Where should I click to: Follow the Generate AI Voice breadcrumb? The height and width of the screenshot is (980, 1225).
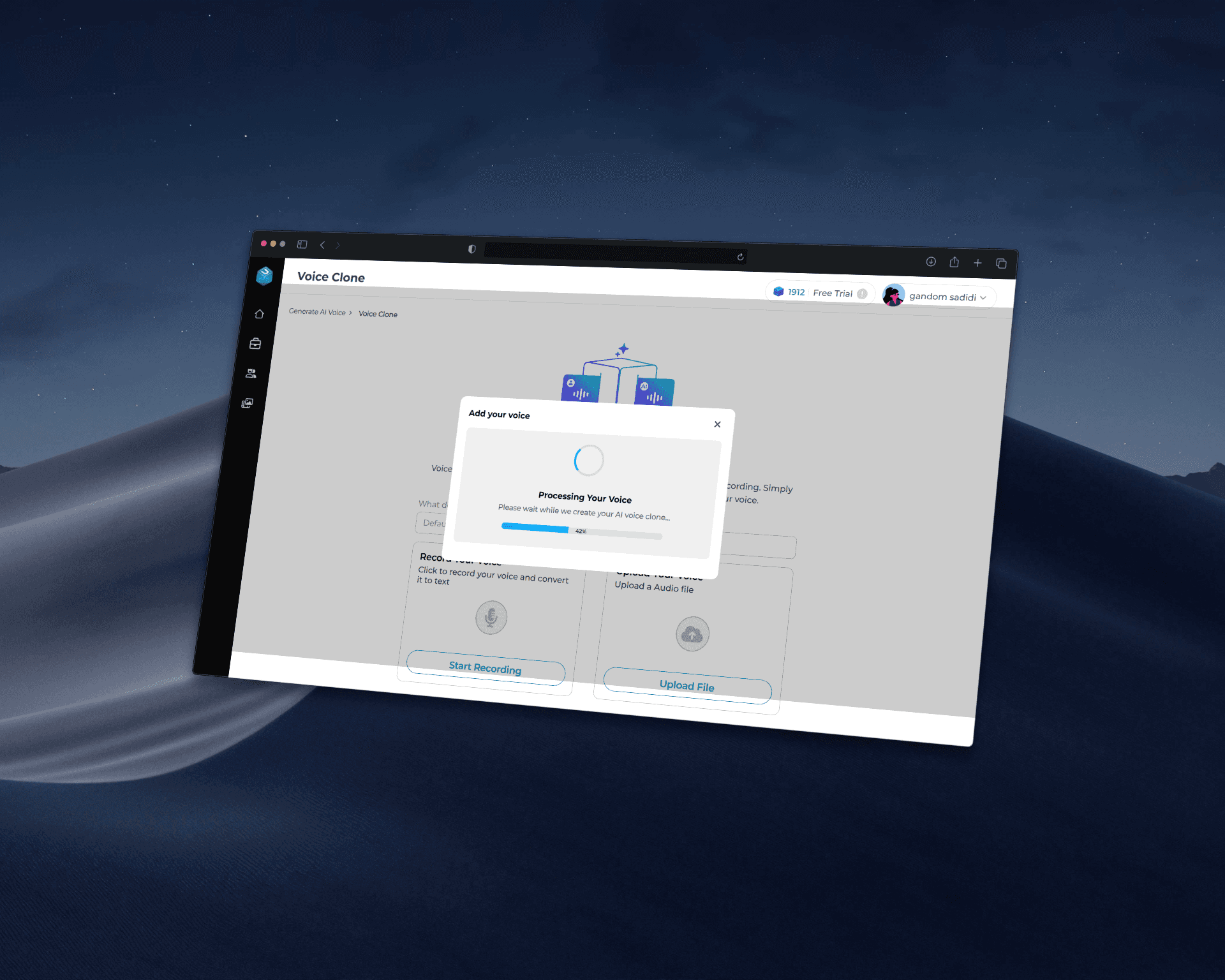pyautogui.click(x=317, y=312)
